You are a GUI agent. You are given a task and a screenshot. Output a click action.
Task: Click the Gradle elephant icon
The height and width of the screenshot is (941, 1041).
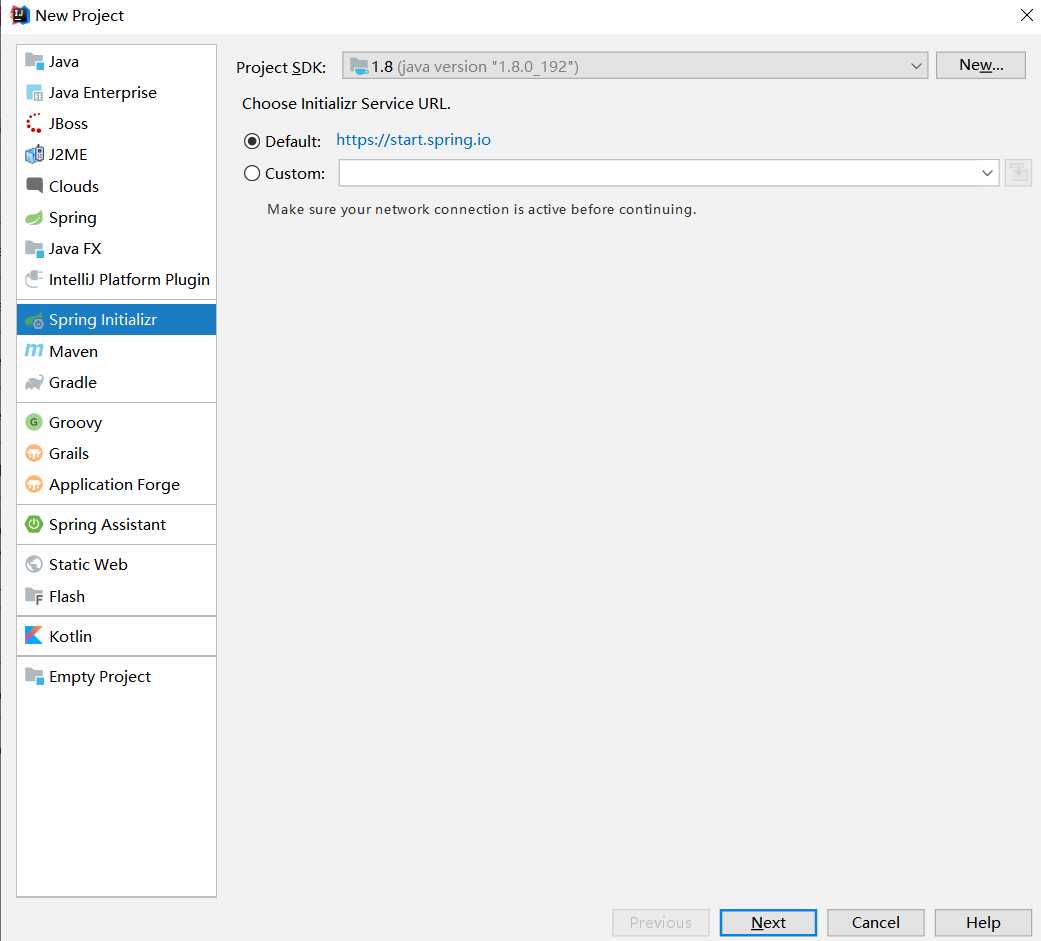34,383
